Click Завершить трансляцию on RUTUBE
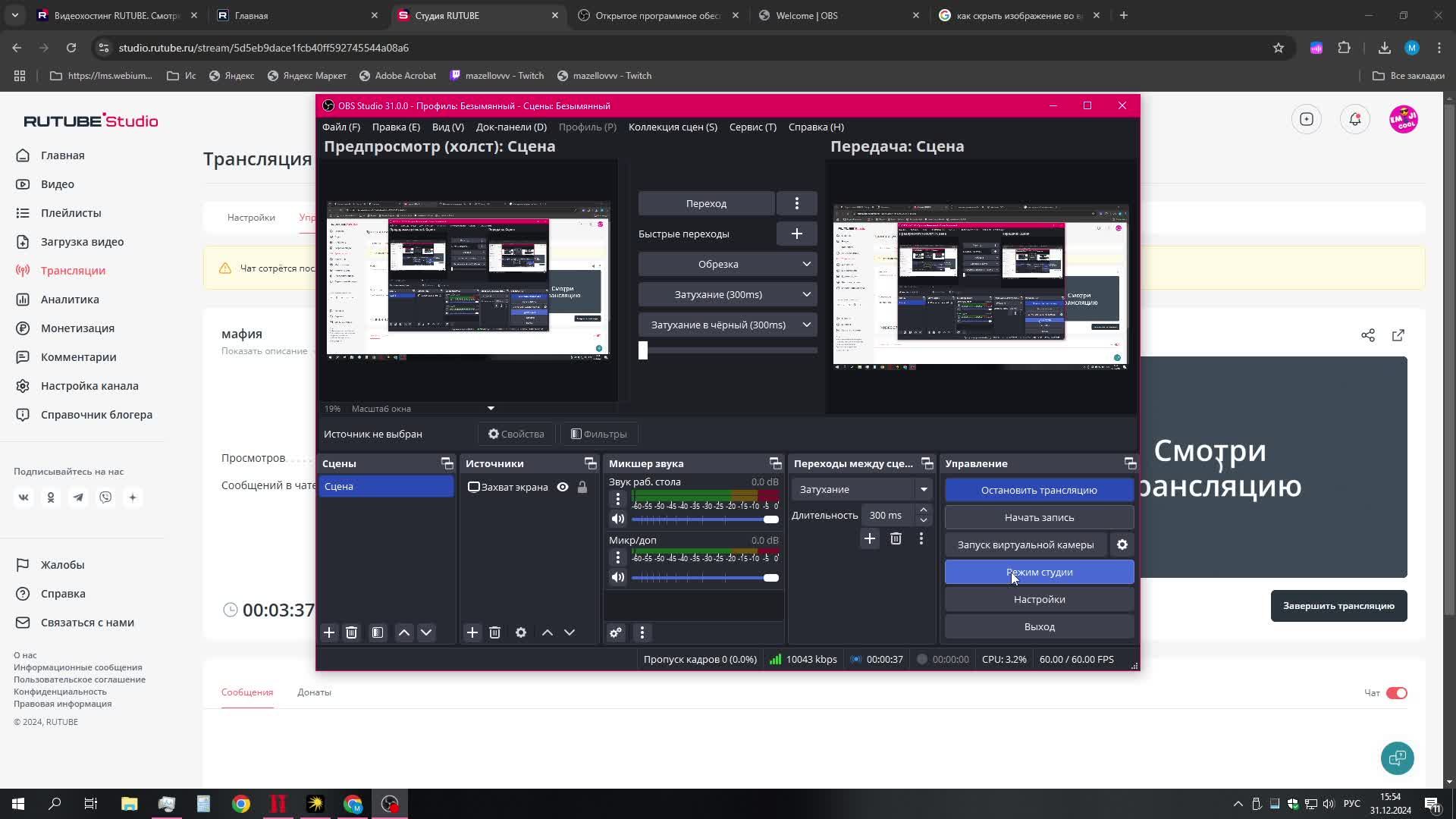 pos(1339,606)
